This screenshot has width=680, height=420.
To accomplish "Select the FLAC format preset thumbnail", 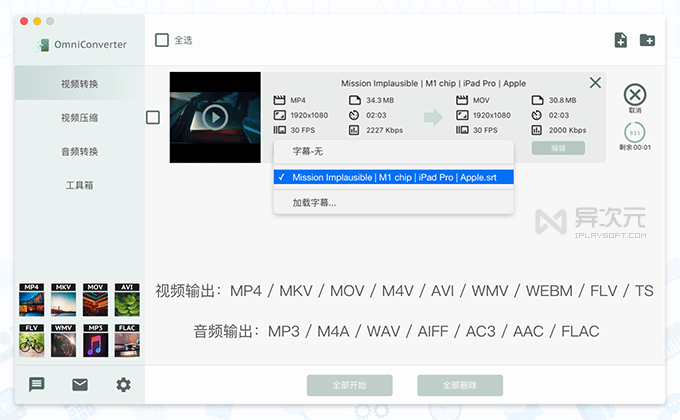I will 127,340.
